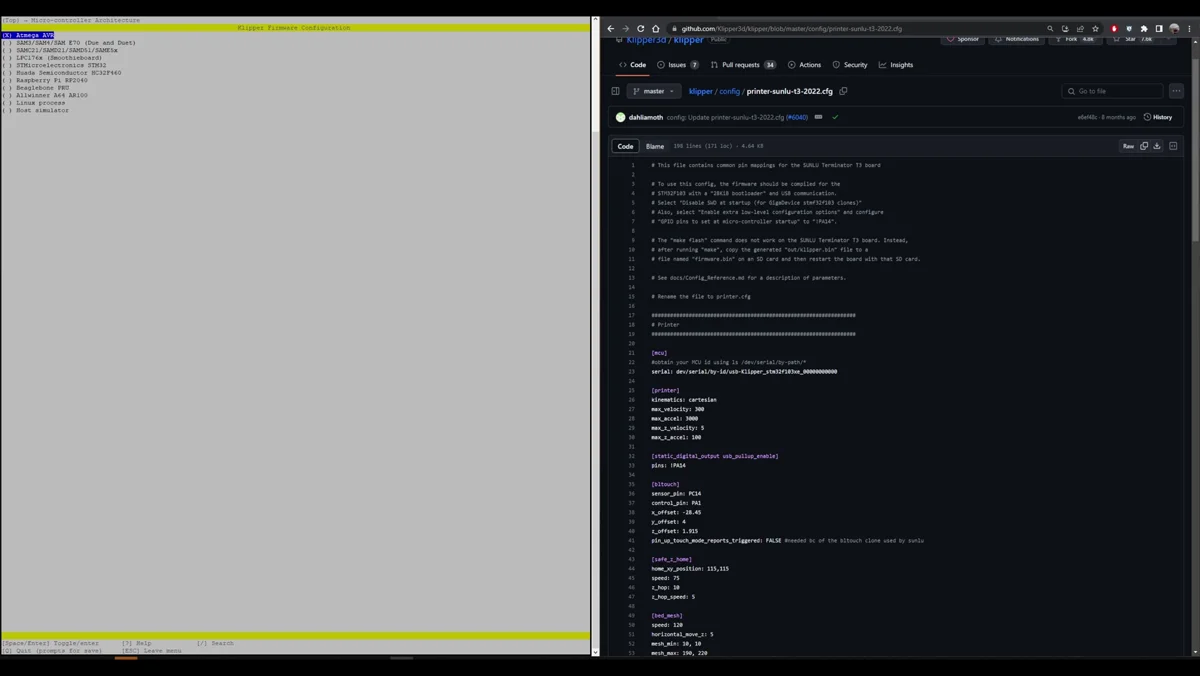Switch to Blame view
1200x676 pixels.
(x=655, y=146)
